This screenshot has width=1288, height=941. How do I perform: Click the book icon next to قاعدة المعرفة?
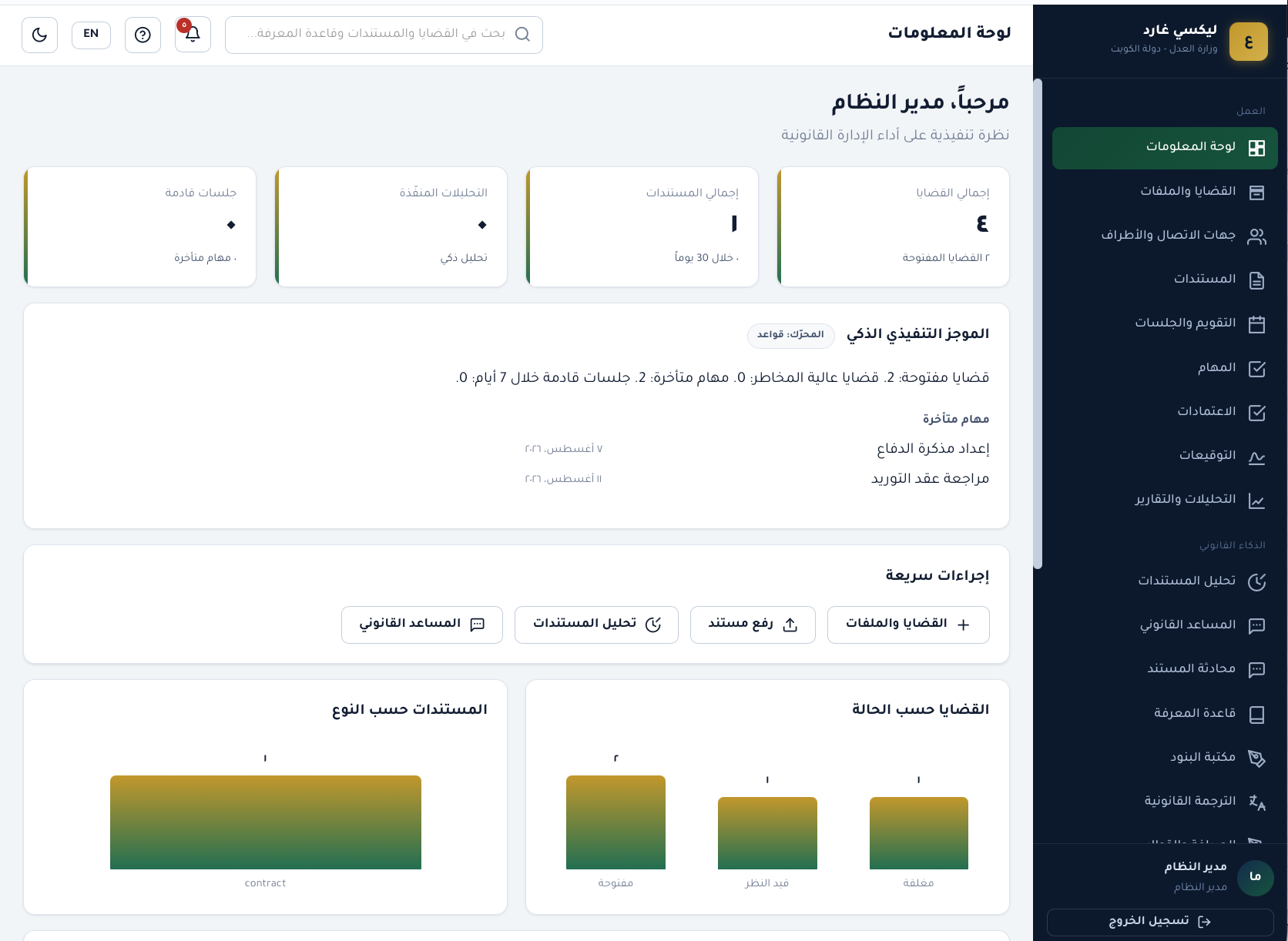coord(1256,715)
